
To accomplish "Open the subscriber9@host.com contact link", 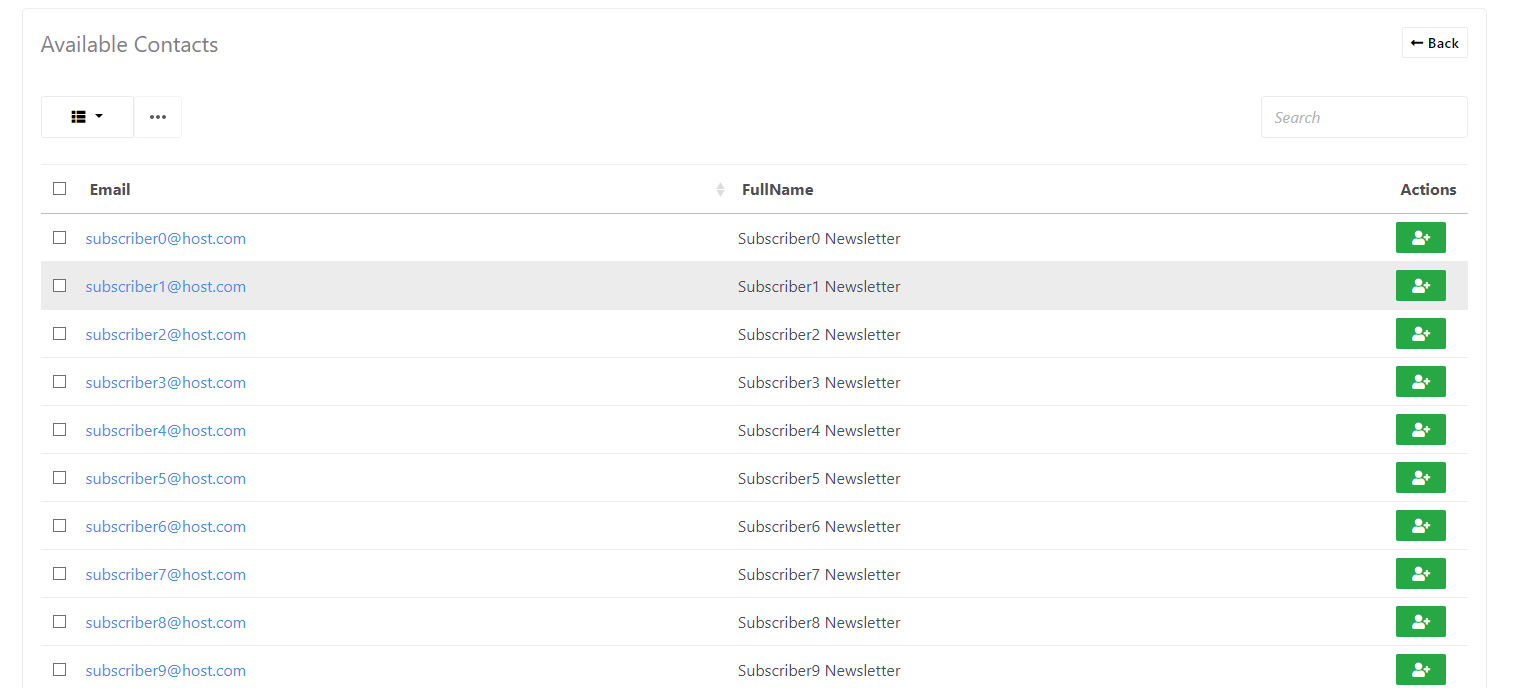I will coord(166,671).
